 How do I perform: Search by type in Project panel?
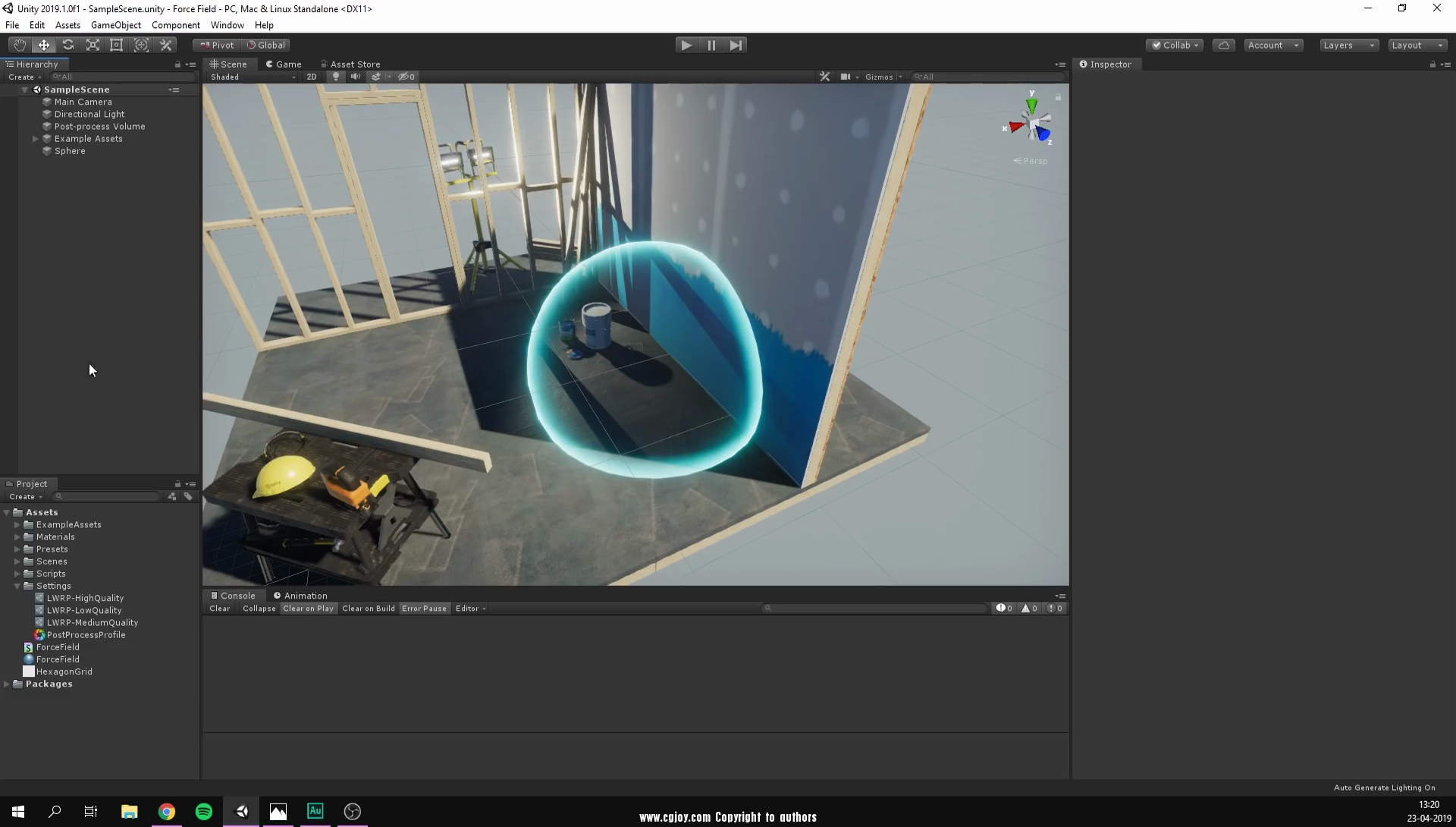[x=172, y=496]
